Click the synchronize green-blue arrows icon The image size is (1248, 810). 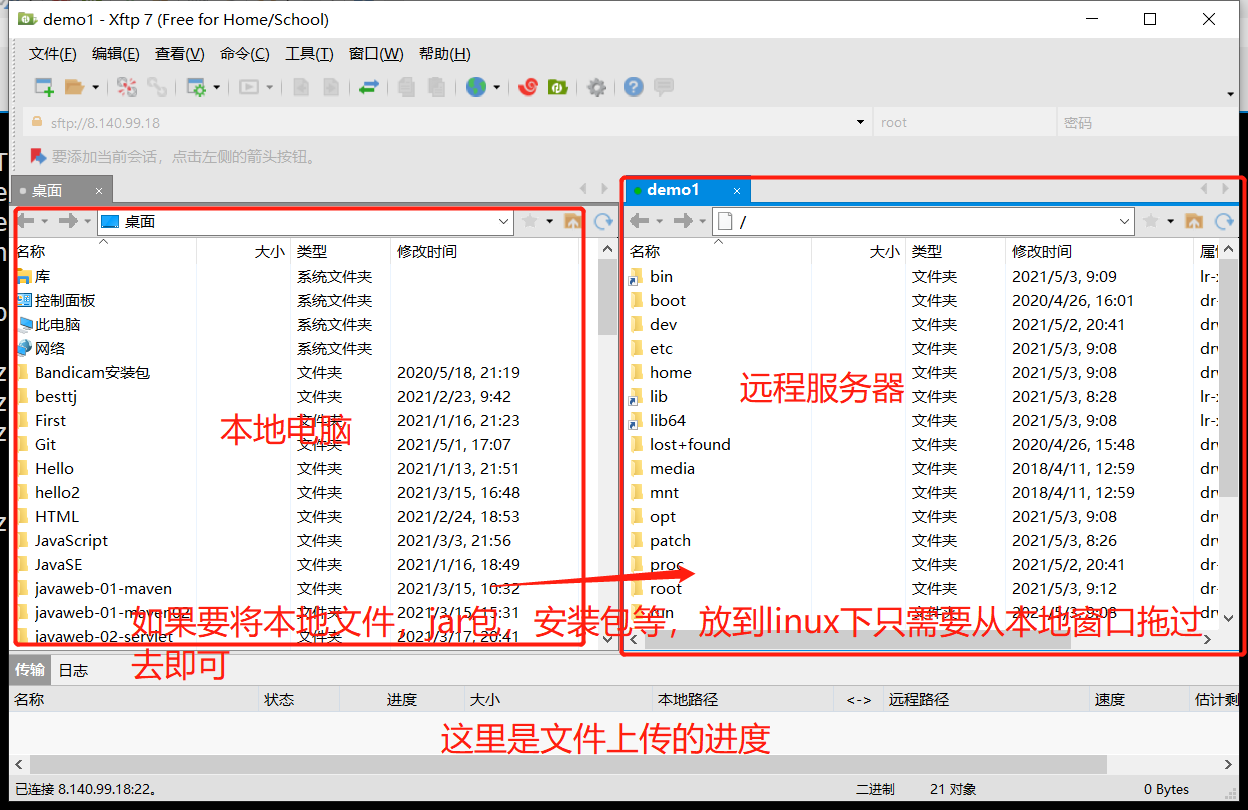(x=369, y=87)
